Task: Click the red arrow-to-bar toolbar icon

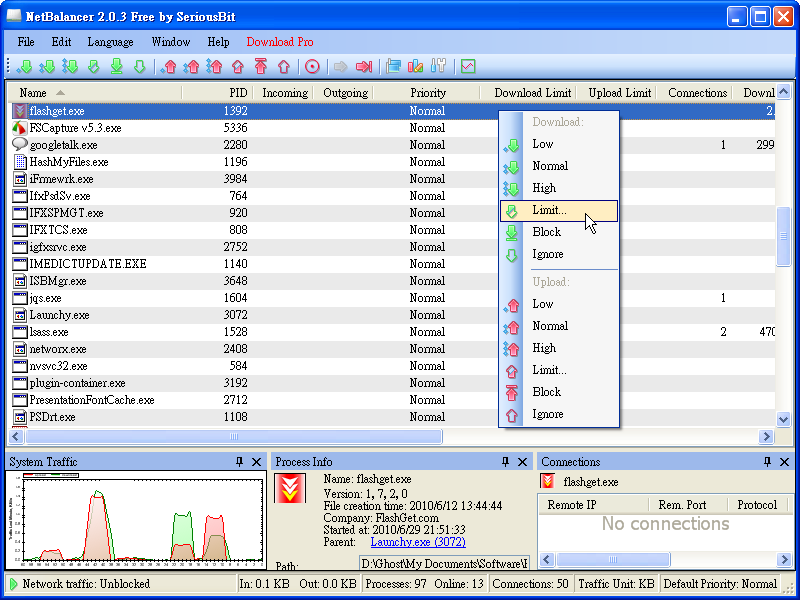Action: (x=364, y=66)
